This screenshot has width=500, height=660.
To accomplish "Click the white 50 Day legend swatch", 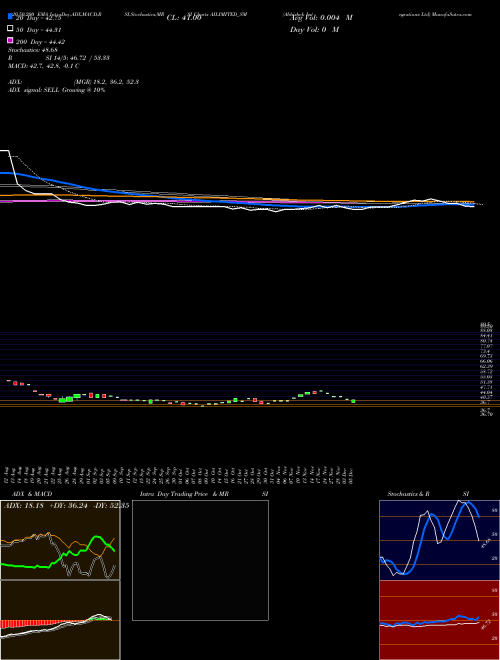I will pyautogui.click(x=10, y=29).
